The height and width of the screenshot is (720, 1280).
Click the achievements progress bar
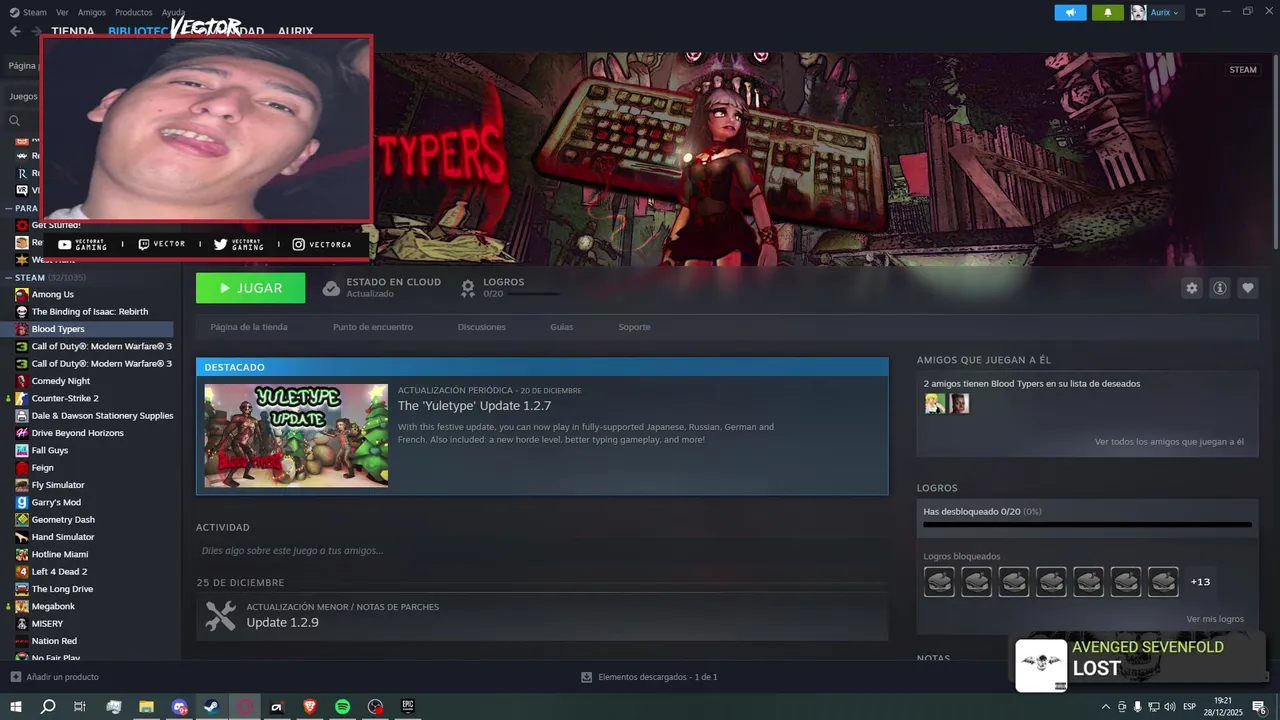point(1087,524)
